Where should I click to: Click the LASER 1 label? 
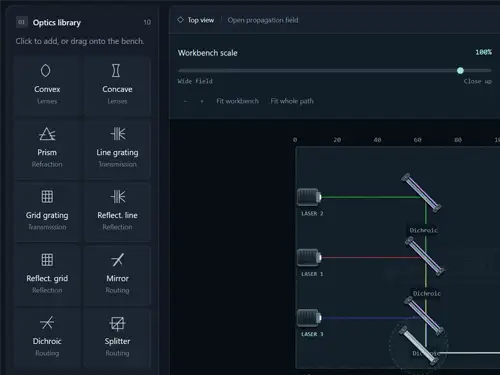pos(312,274)
